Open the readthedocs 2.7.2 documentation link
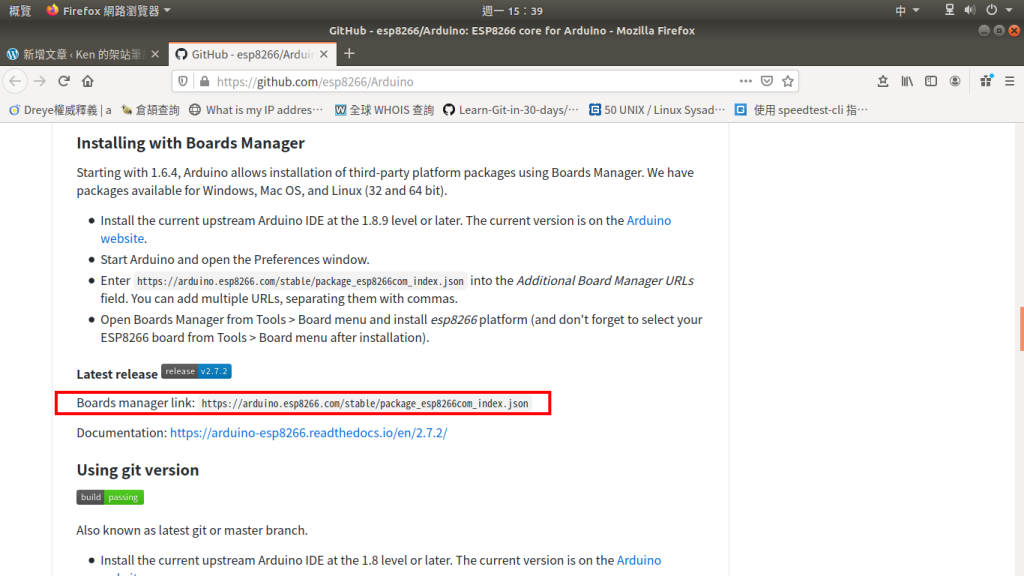This screenshot has width=1024, height=576. 308,432
